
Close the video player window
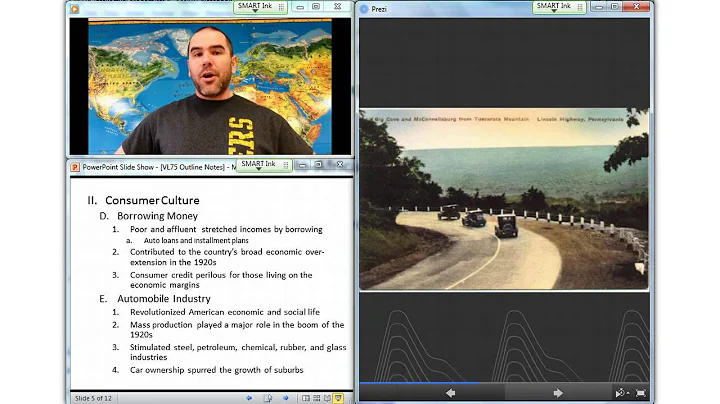[338, 7]
